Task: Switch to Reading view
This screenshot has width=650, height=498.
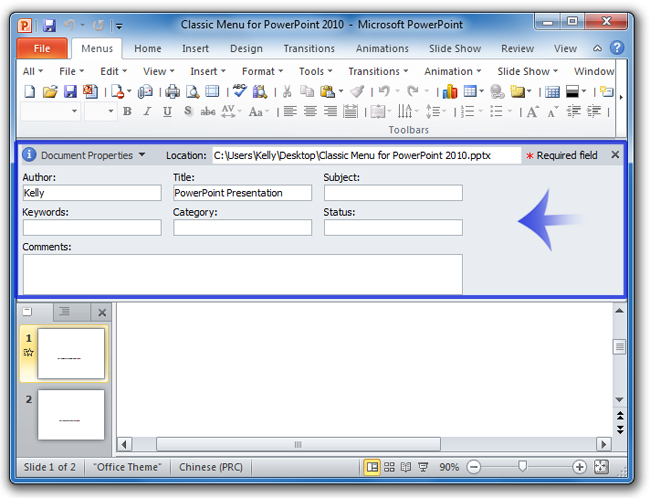Action: (x=406, y=467)
